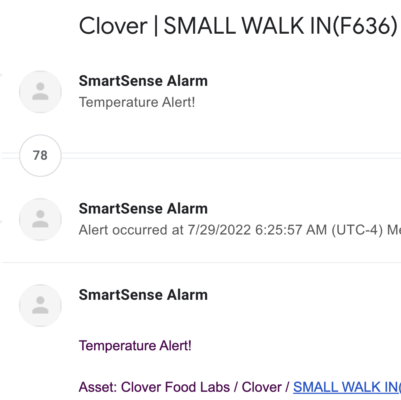Click the avatar beside the 'Alert occurred at' message
This screenshot has height=400, width=401.
click(40, 219)
